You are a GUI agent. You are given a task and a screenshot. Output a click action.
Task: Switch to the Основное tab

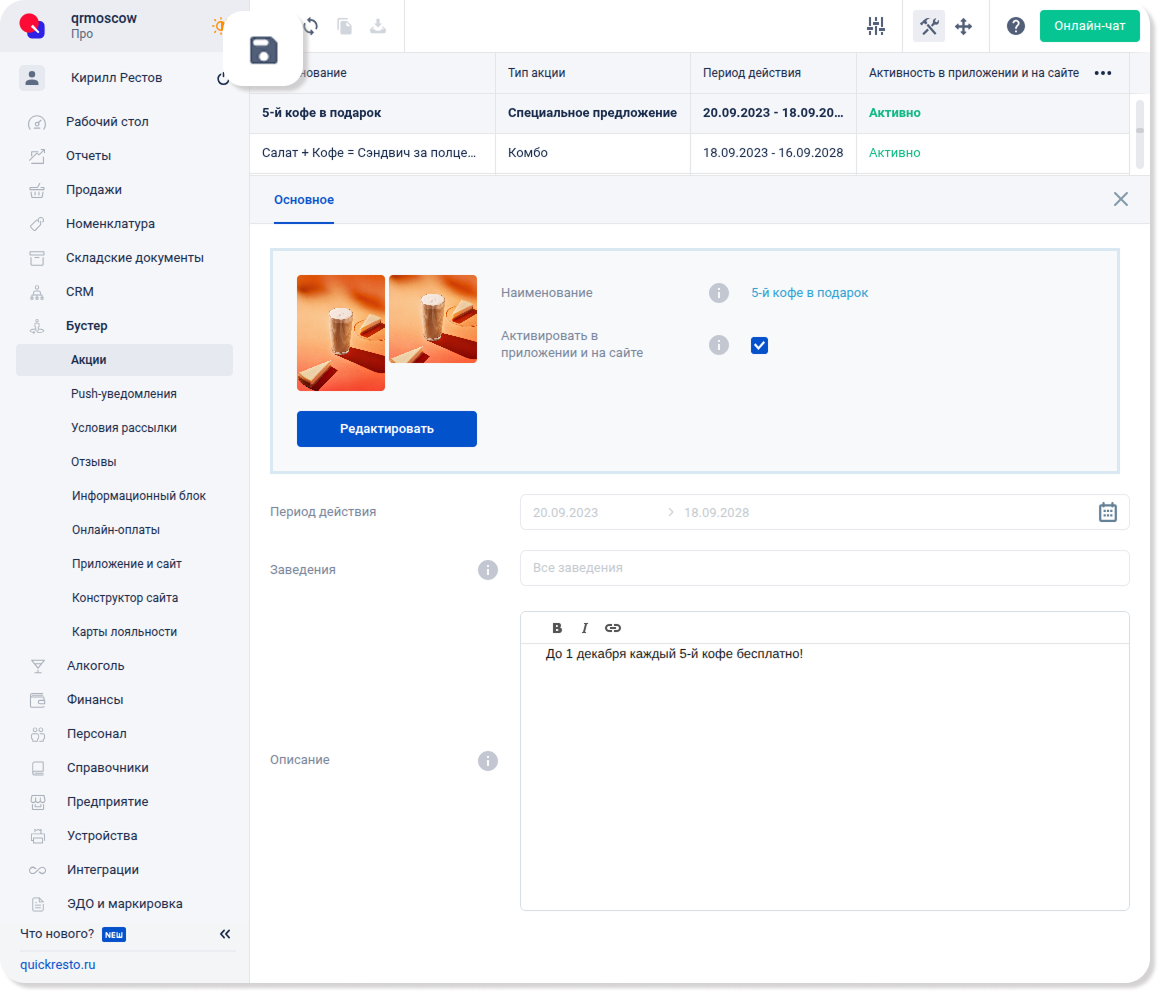pos(304,200)
